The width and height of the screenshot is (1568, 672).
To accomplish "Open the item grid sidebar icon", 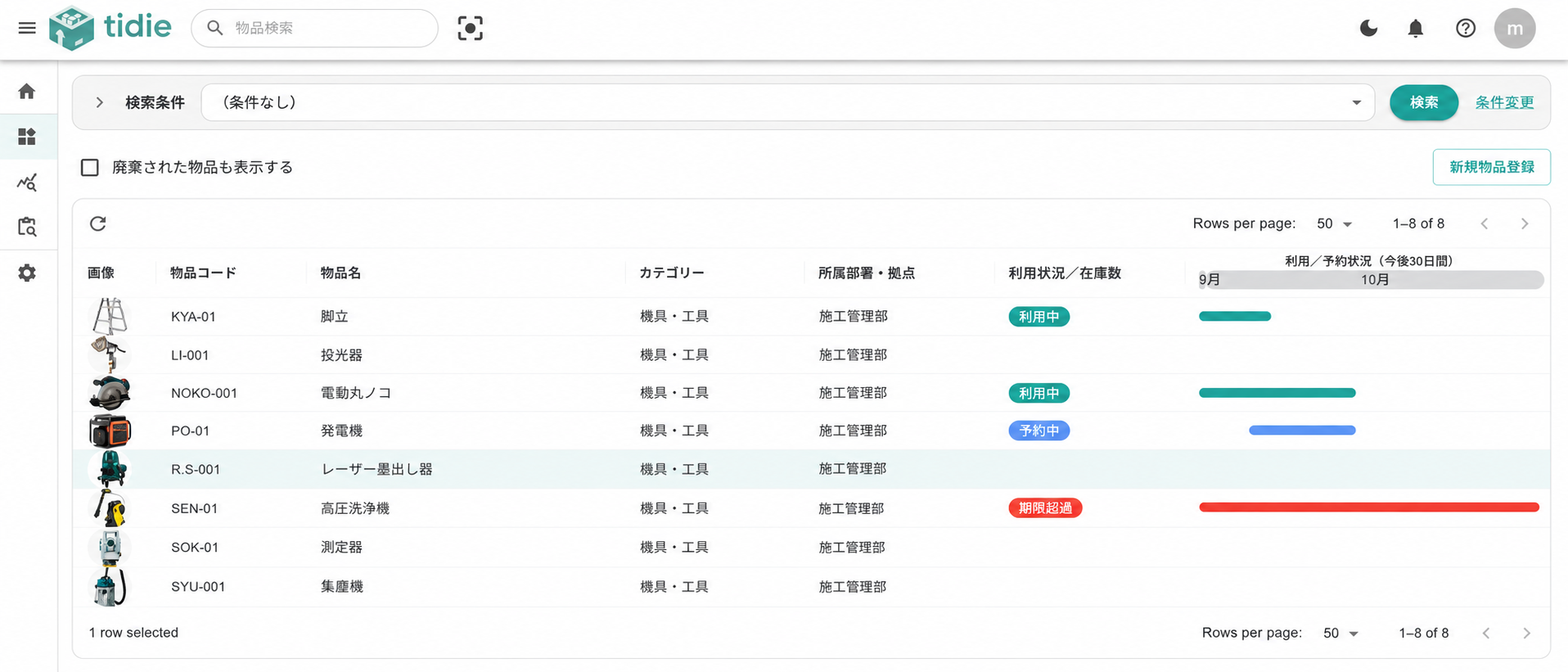I will click(27, 136).
